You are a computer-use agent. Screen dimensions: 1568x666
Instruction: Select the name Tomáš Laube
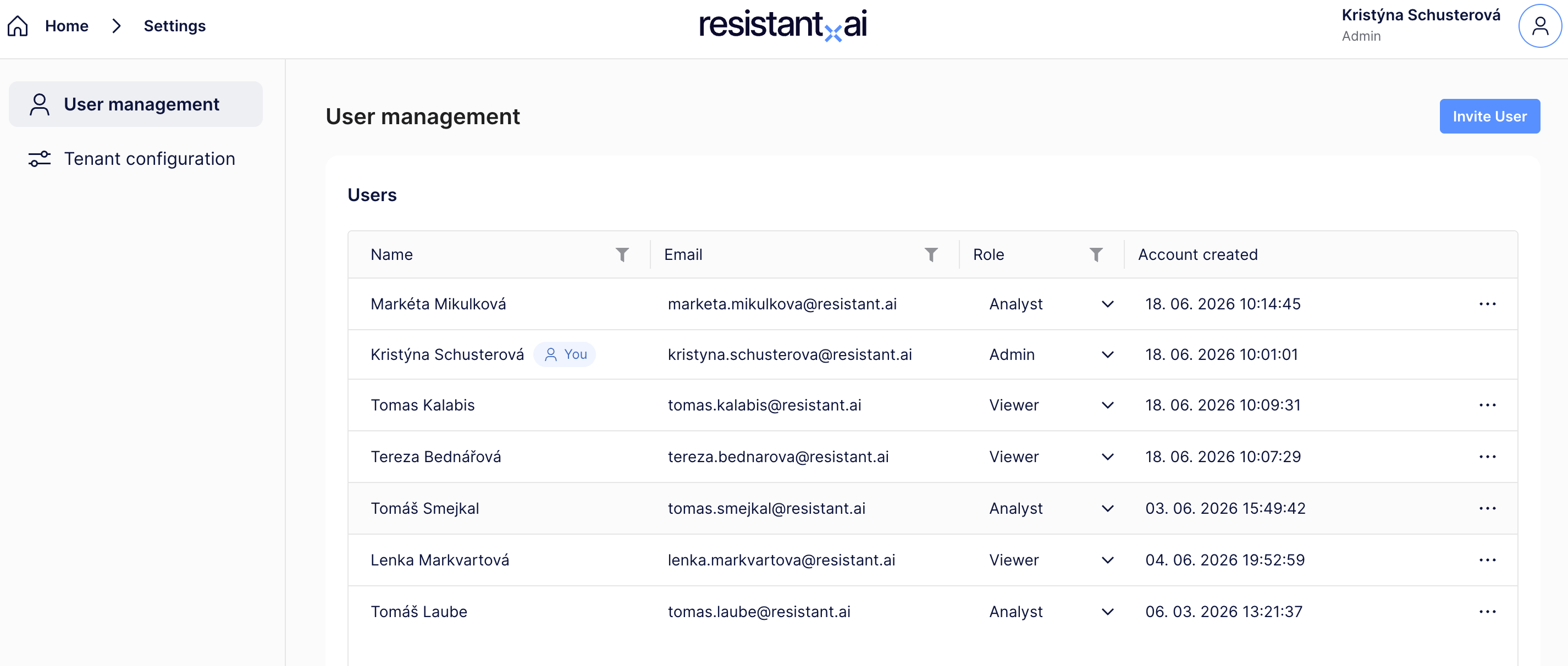click(x=419, y=612)
